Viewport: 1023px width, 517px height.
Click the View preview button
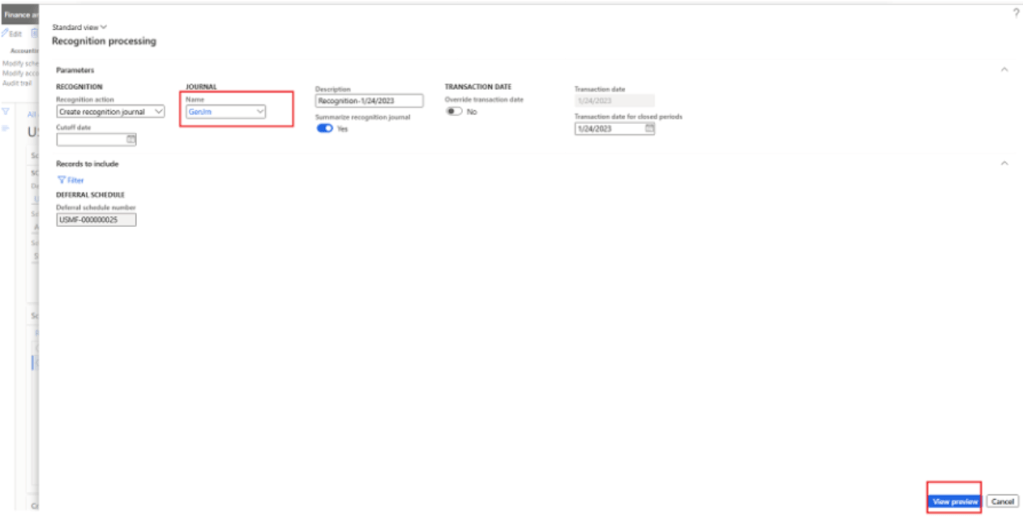point(954,501)
